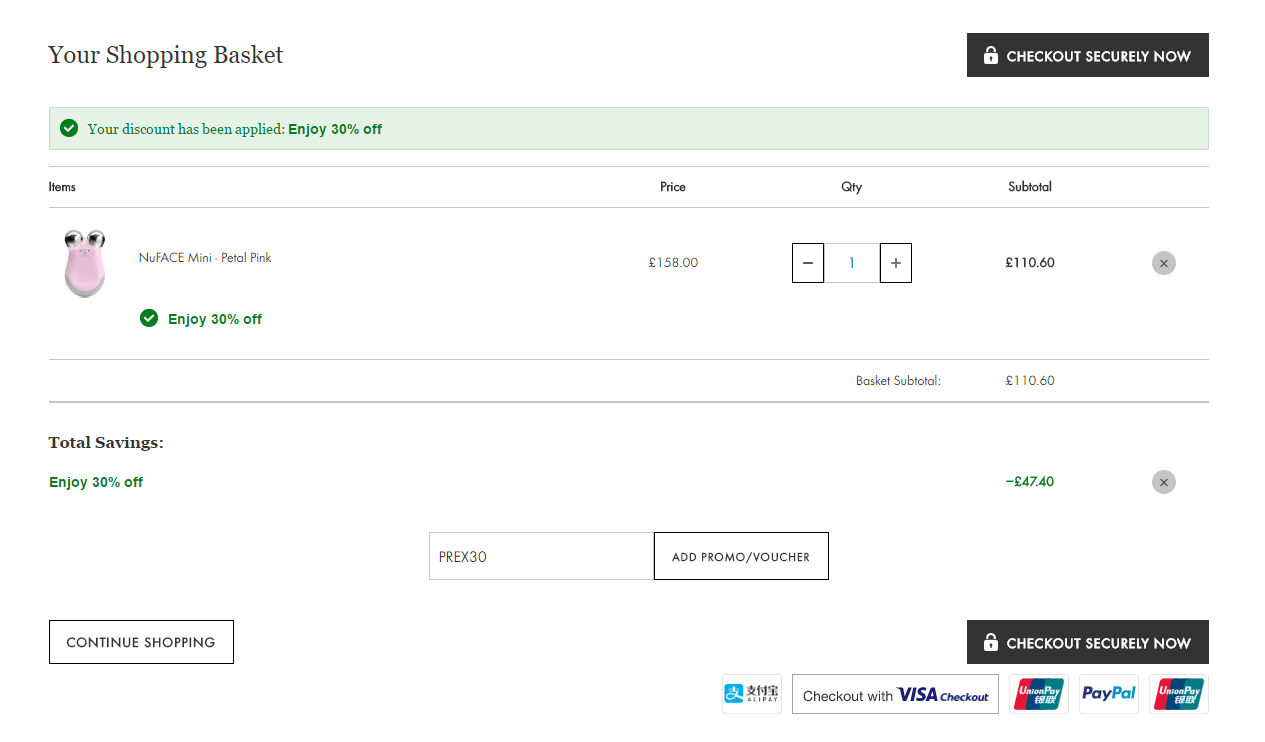Viewport: 1265px width, 742px height.
Task: Click Enjoy 30% off under Total Savings
Action: point(96,482)
